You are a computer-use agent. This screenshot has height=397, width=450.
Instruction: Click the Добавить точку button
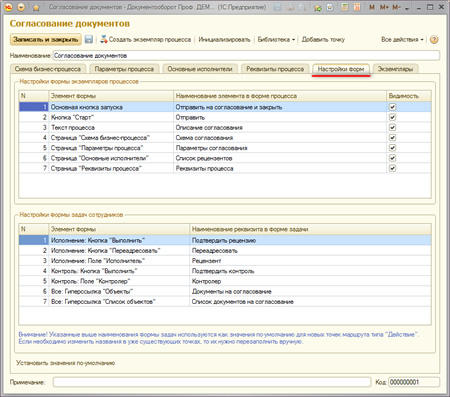(x=323, y=39)
